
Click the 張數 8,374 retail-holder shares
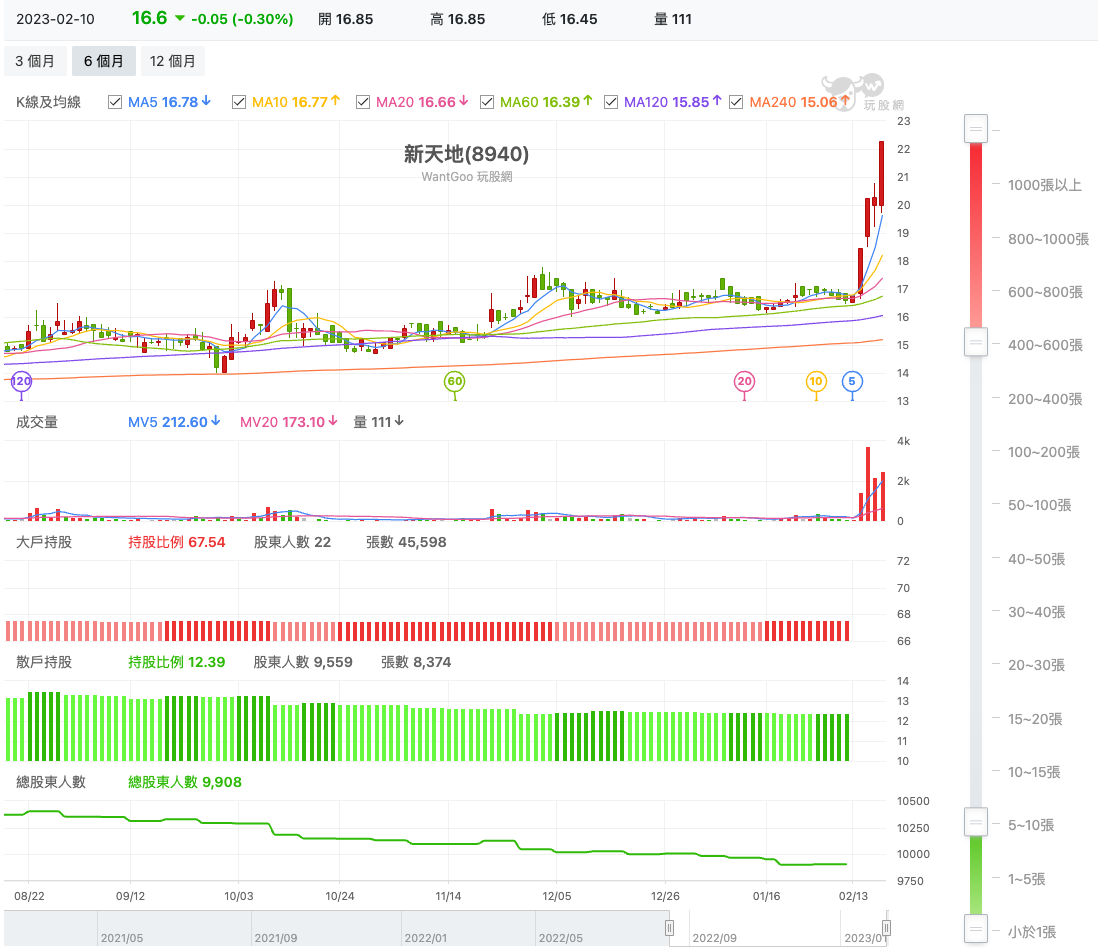[416, 662]
